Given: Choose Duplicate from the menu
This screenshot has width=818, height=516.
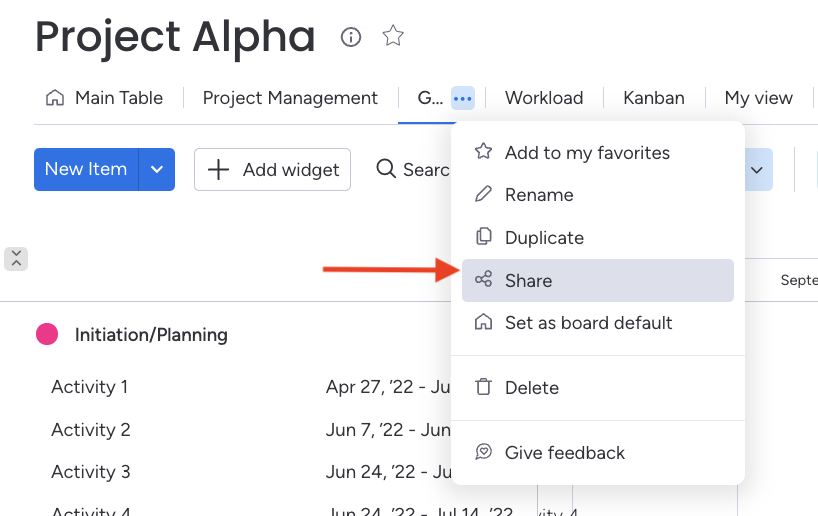Looking at the screenshot, I should (x=544, y=238).
